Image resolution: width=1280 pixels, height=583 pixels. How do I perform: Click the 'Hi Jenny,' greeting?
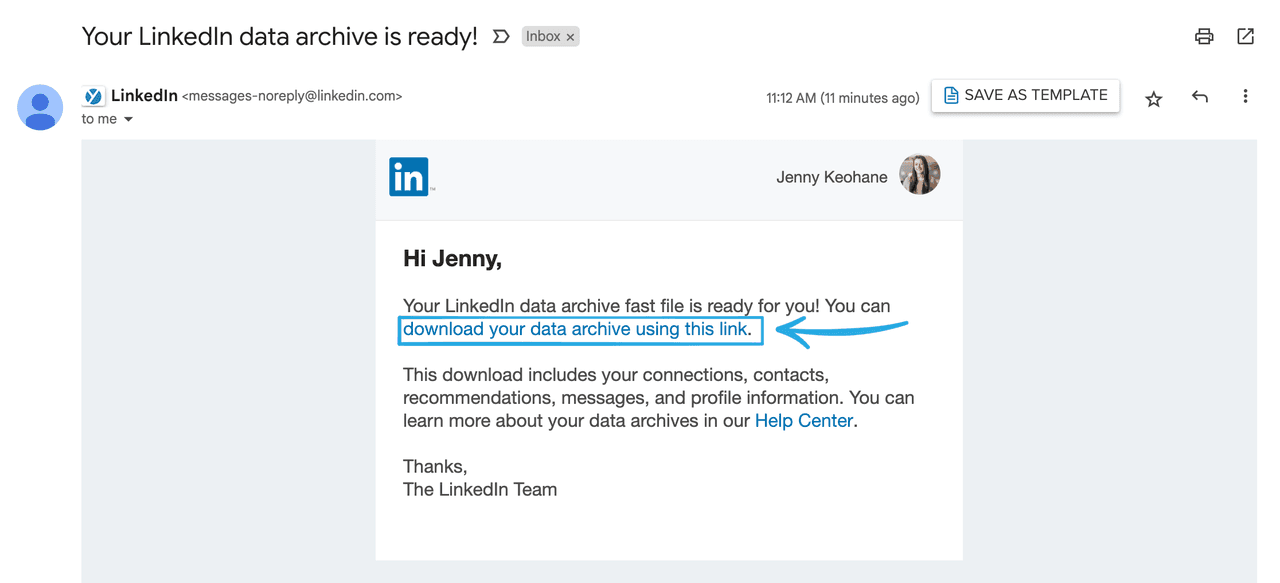pos(452,259)
